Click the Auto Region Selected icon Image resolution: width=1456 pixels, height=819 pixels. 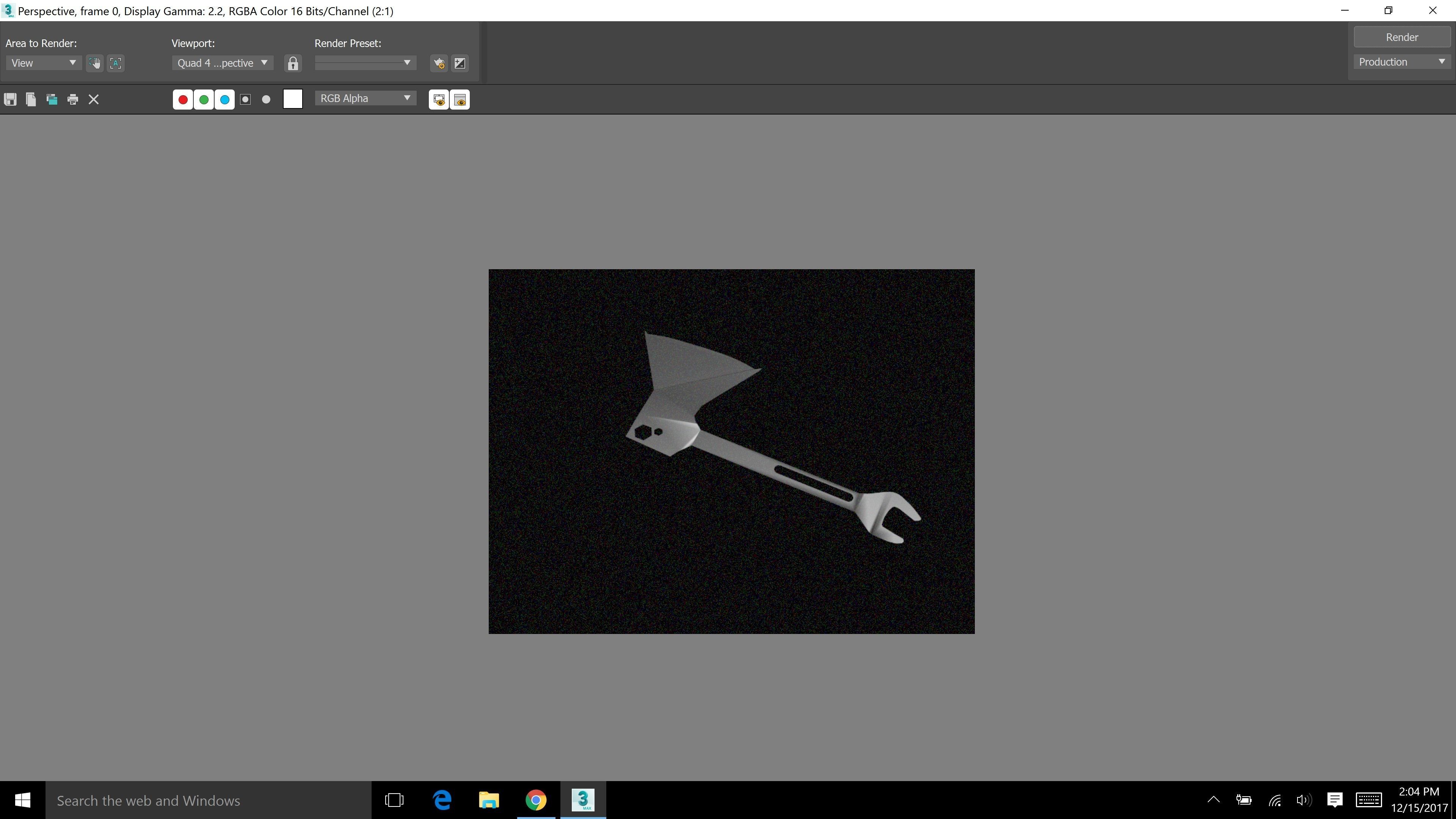[x=115, y=63]
